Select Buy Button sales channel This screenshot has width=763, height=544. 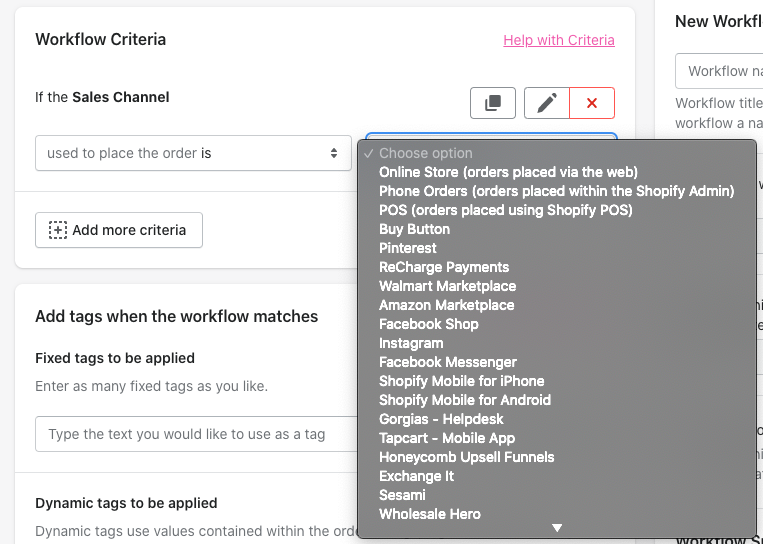(557, 229)
